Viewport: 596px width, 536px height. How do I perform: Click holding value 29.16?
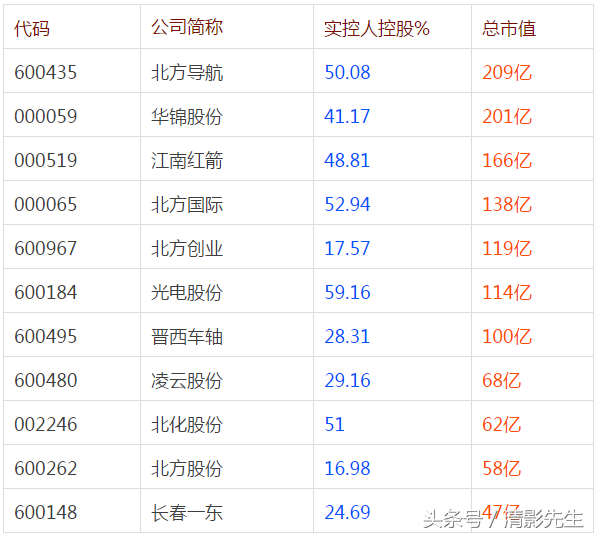347,380
